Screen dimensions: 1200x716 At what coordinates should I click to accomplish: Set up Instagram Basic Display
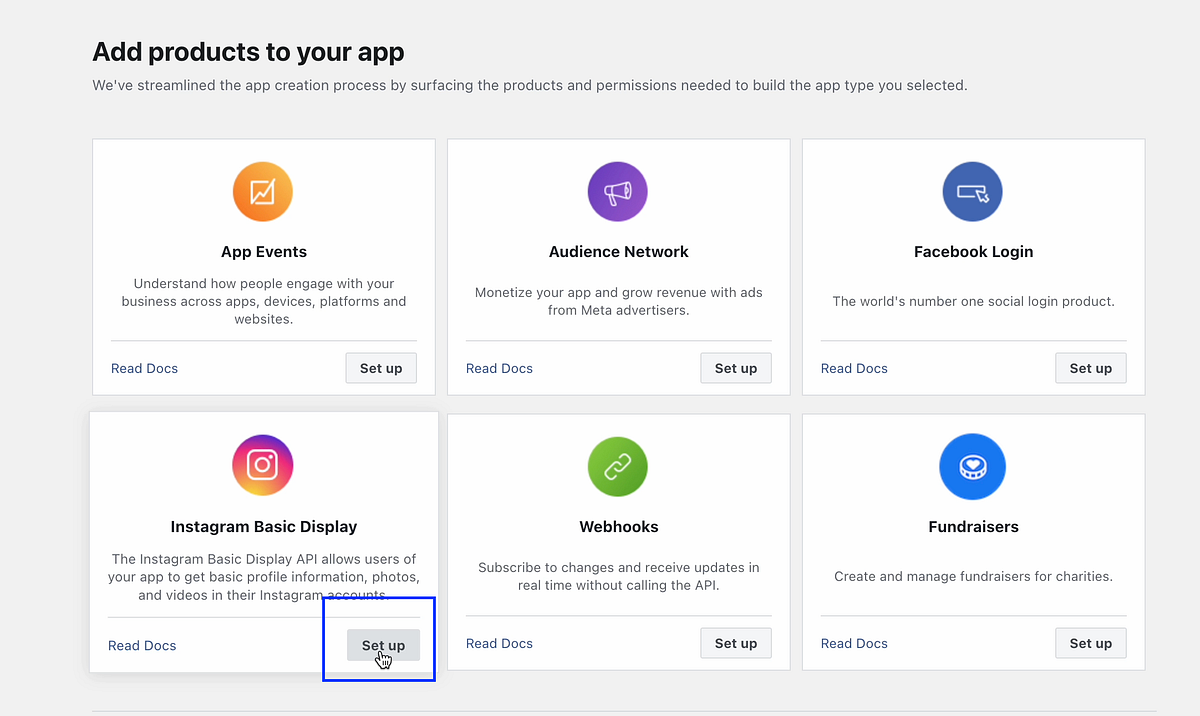(381, 645)
